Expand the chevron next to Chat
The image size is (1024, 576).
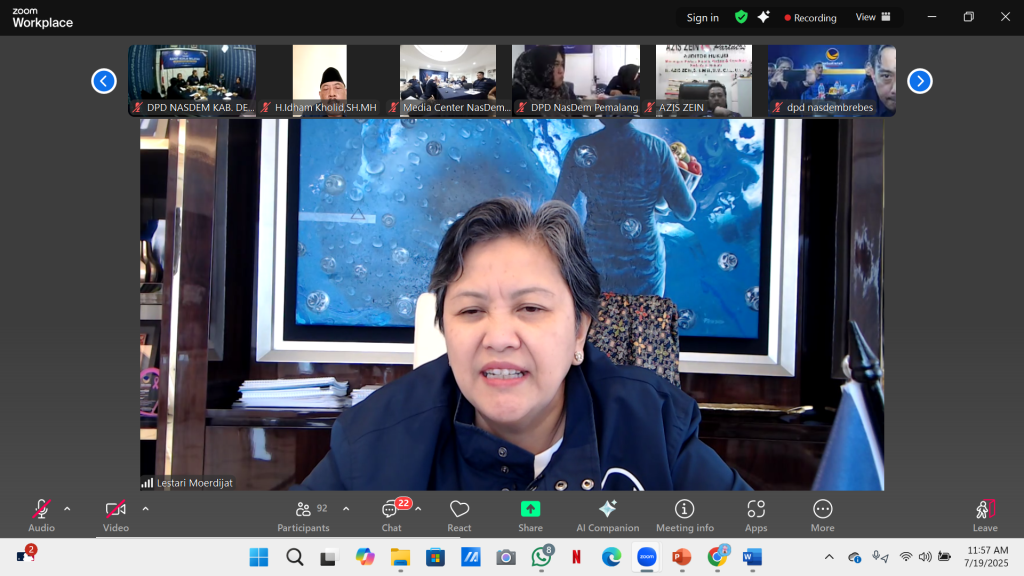click(x=418, y=509)
